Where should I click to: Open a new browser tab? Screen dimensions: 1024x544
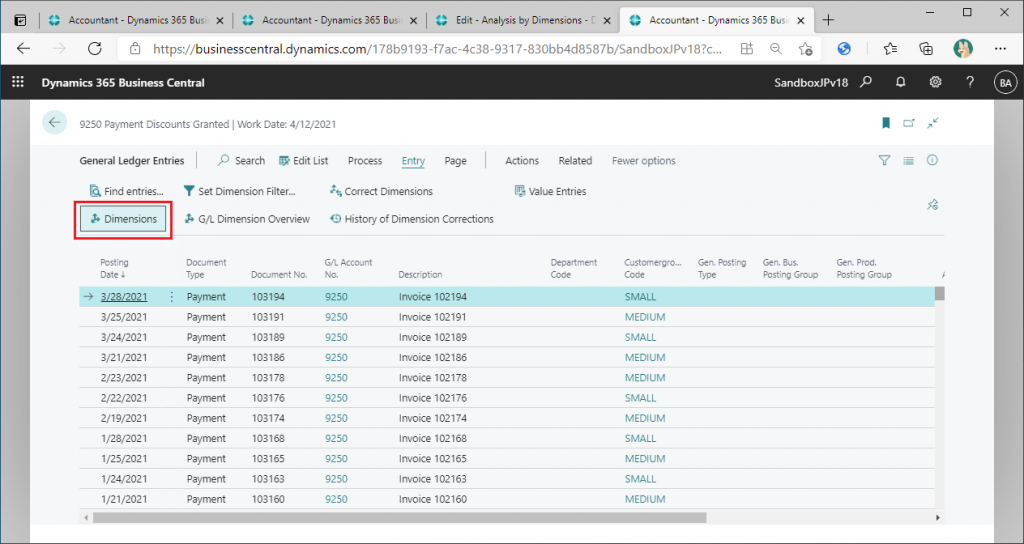pyautogui.click(x=829, y=20)
